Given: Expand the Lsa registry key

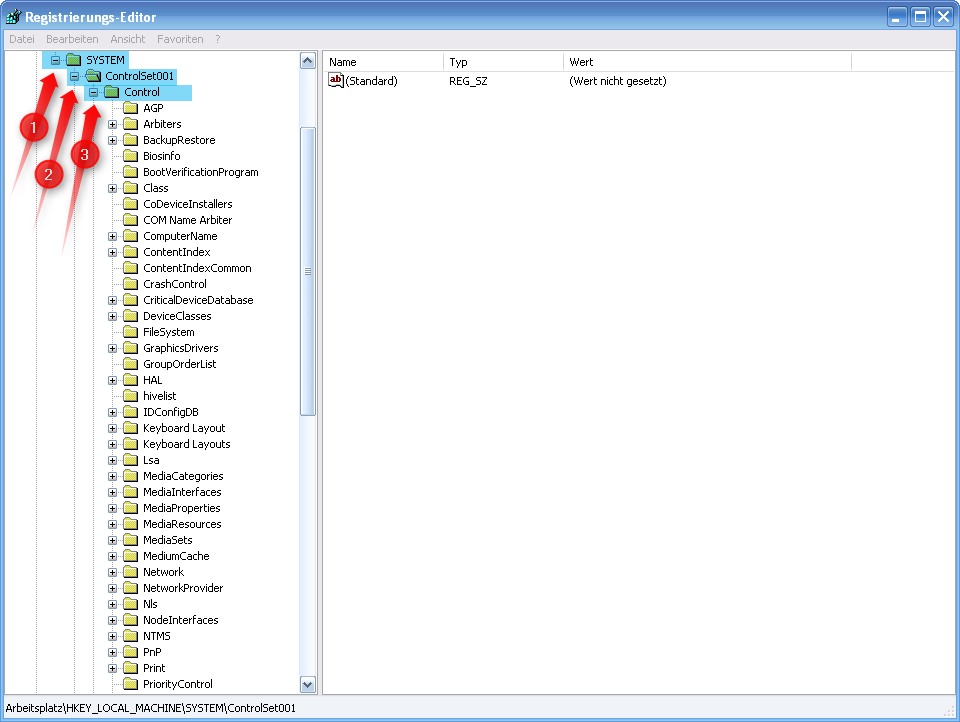Looking at the screenshot, I should click(112, 459).
